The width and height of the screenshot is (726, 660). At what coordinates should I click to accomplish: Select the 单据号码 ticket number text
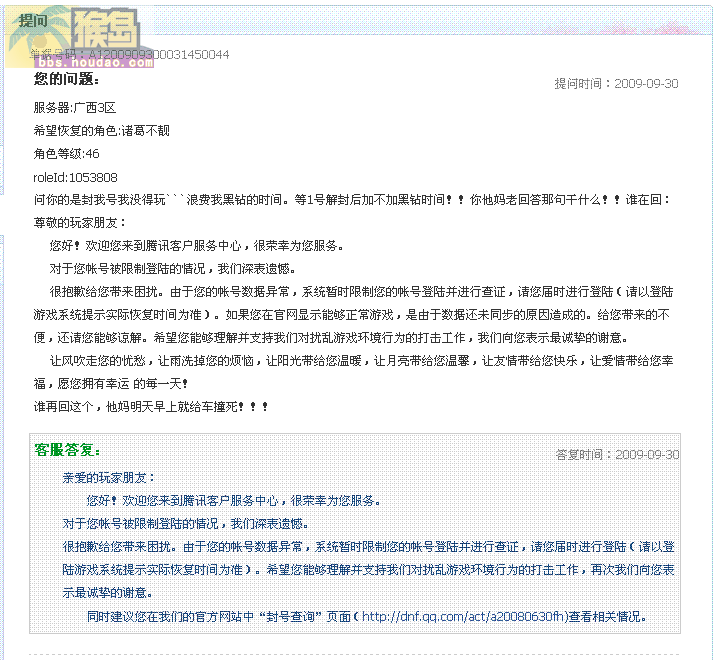(x=130, y=55)
